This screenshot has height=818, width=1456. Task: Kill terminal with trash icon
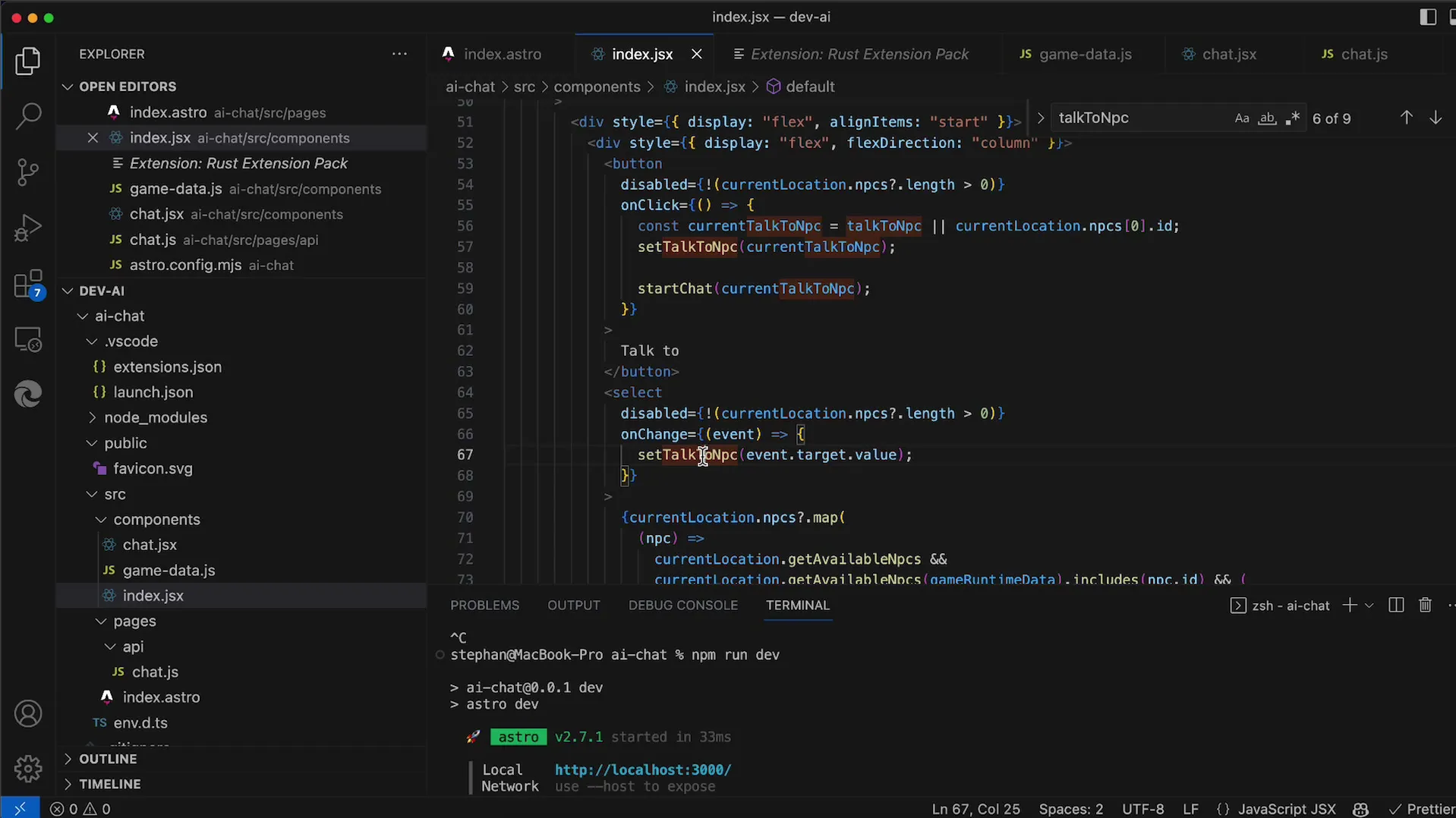pos(1425,606)
